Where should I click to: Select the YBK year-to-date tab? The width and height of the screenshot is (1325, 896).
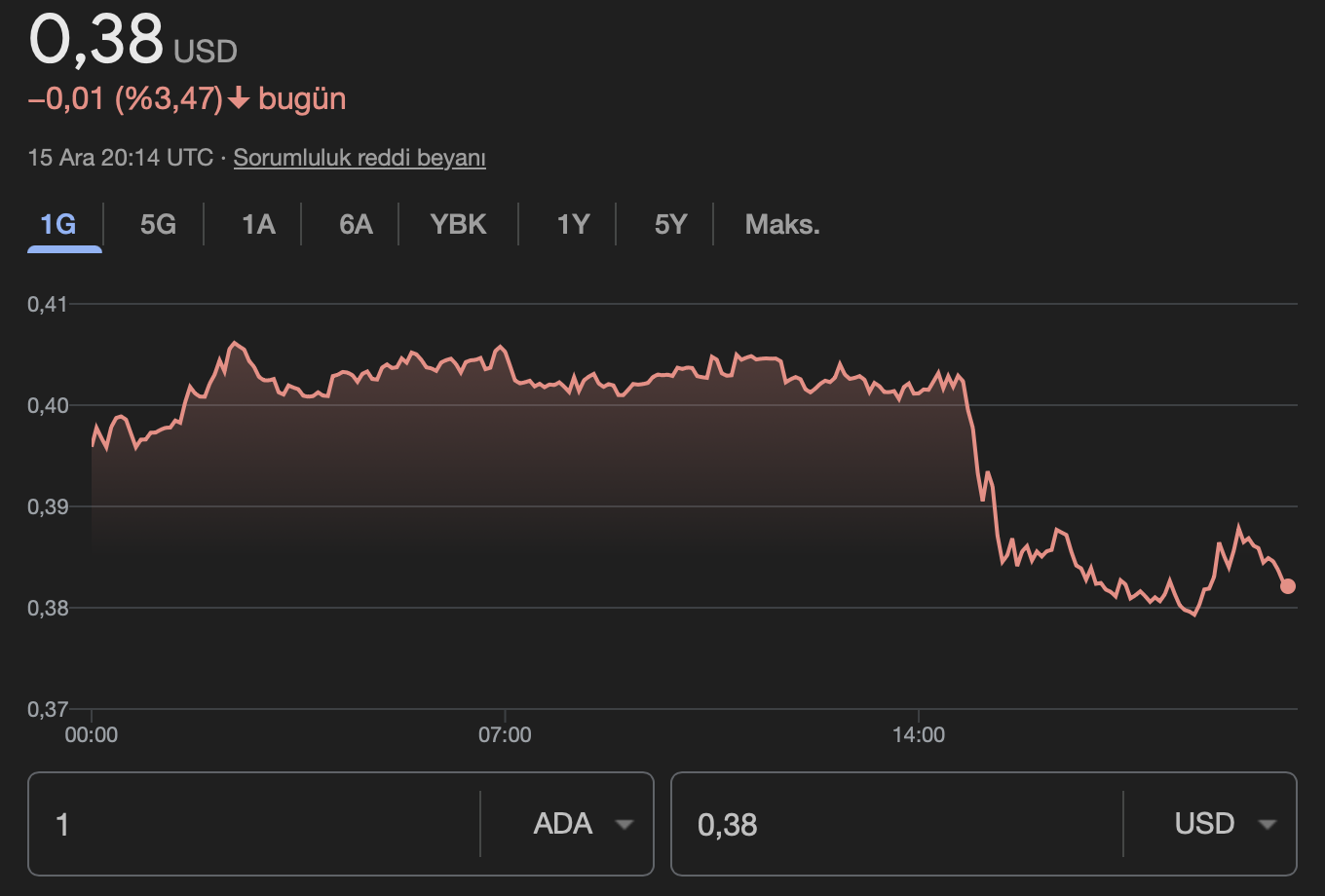pyautogui.click(x=458, y=225)
